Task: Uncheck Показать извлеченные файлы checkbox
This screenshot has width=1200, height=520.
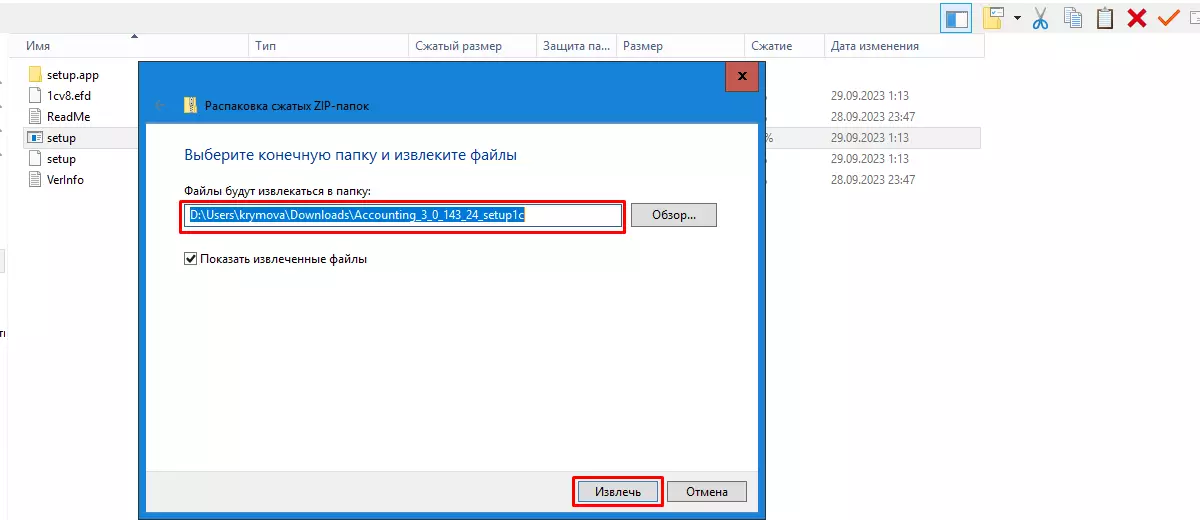Action: click(x=191, y=258)
